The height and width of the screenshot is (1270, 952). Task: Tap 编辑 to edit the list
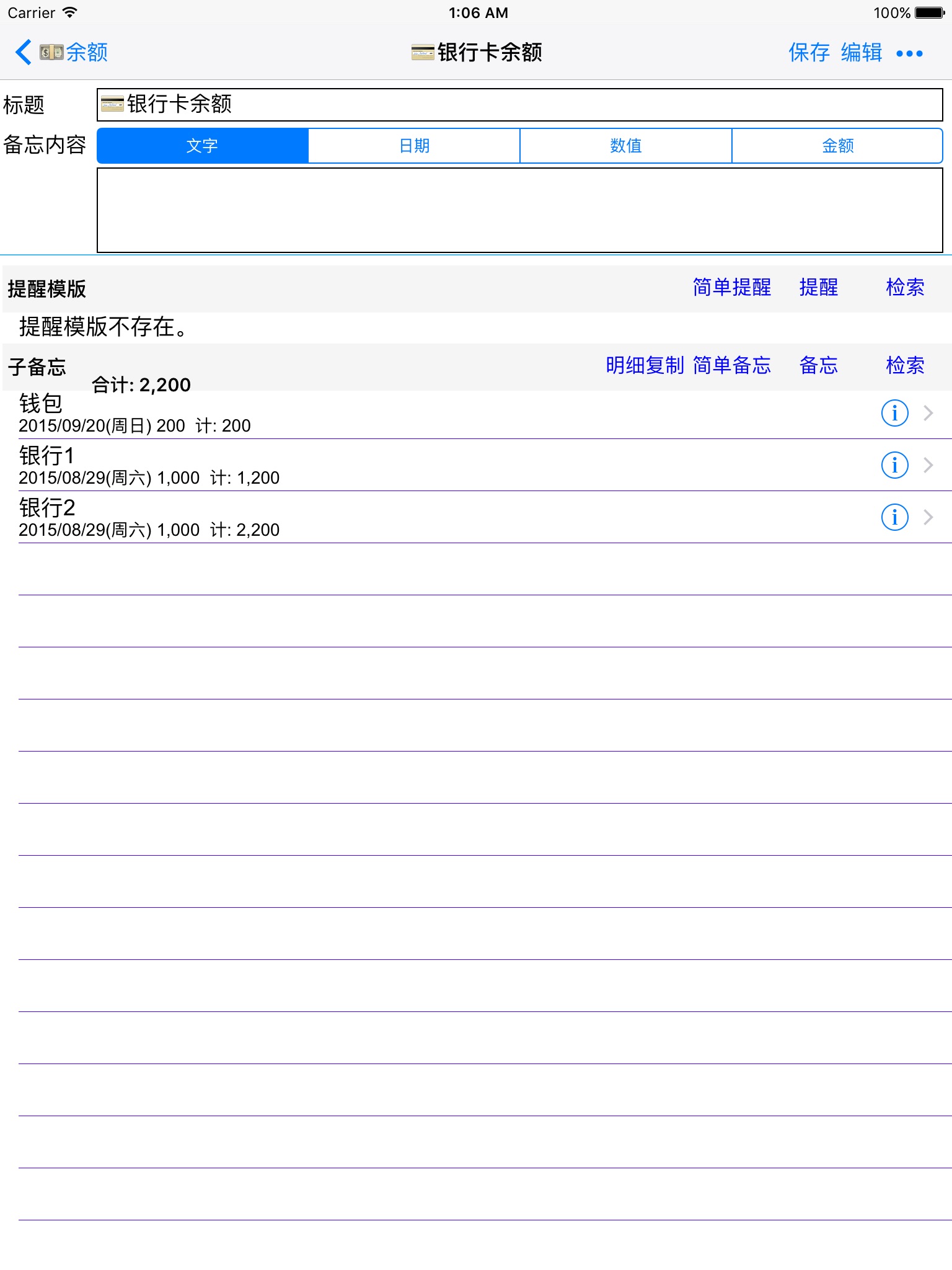[x=862, y=53]
